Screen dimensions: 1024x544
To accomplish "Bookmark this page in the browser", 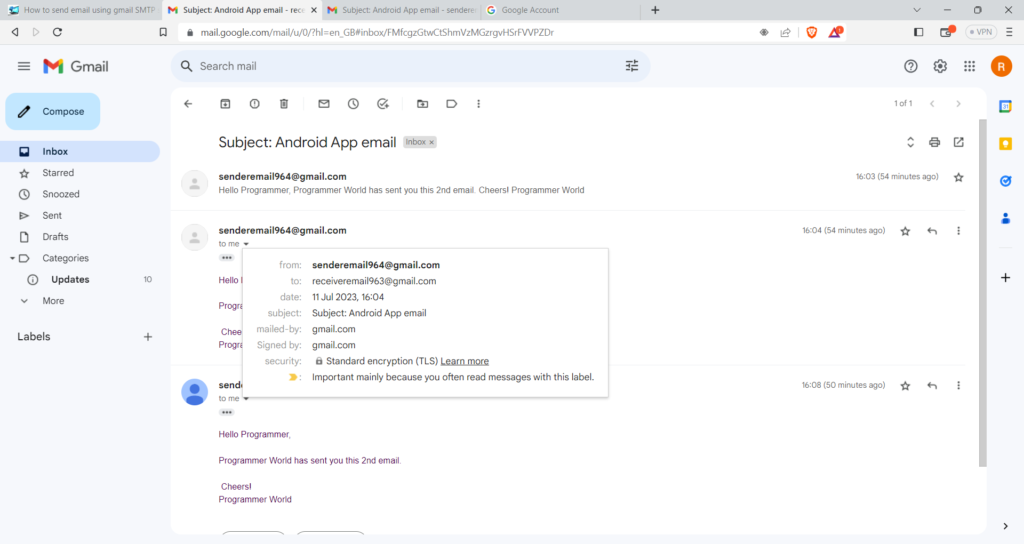I will [x=163, y=32].
